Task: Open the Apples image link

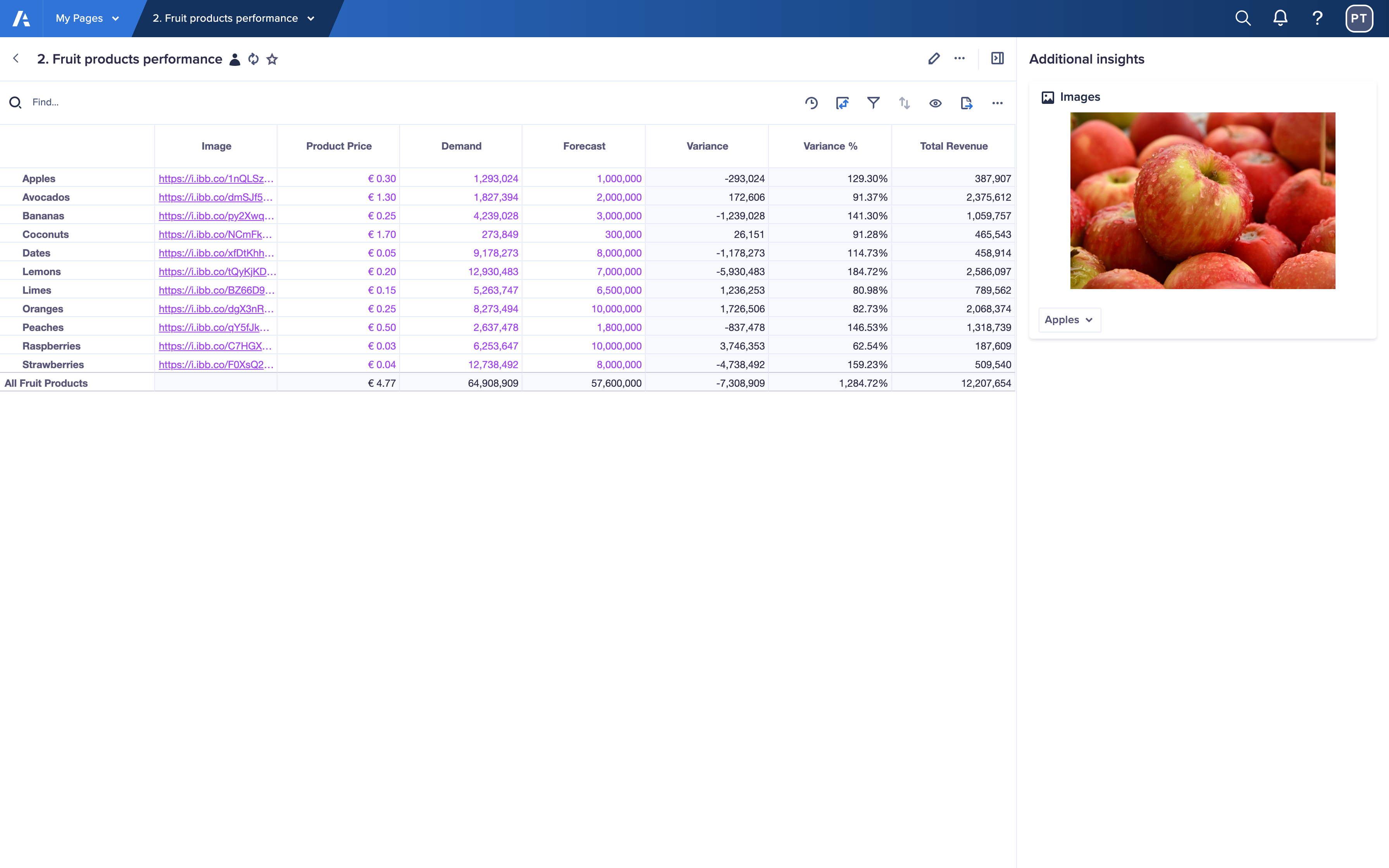Action: point(216,179)
